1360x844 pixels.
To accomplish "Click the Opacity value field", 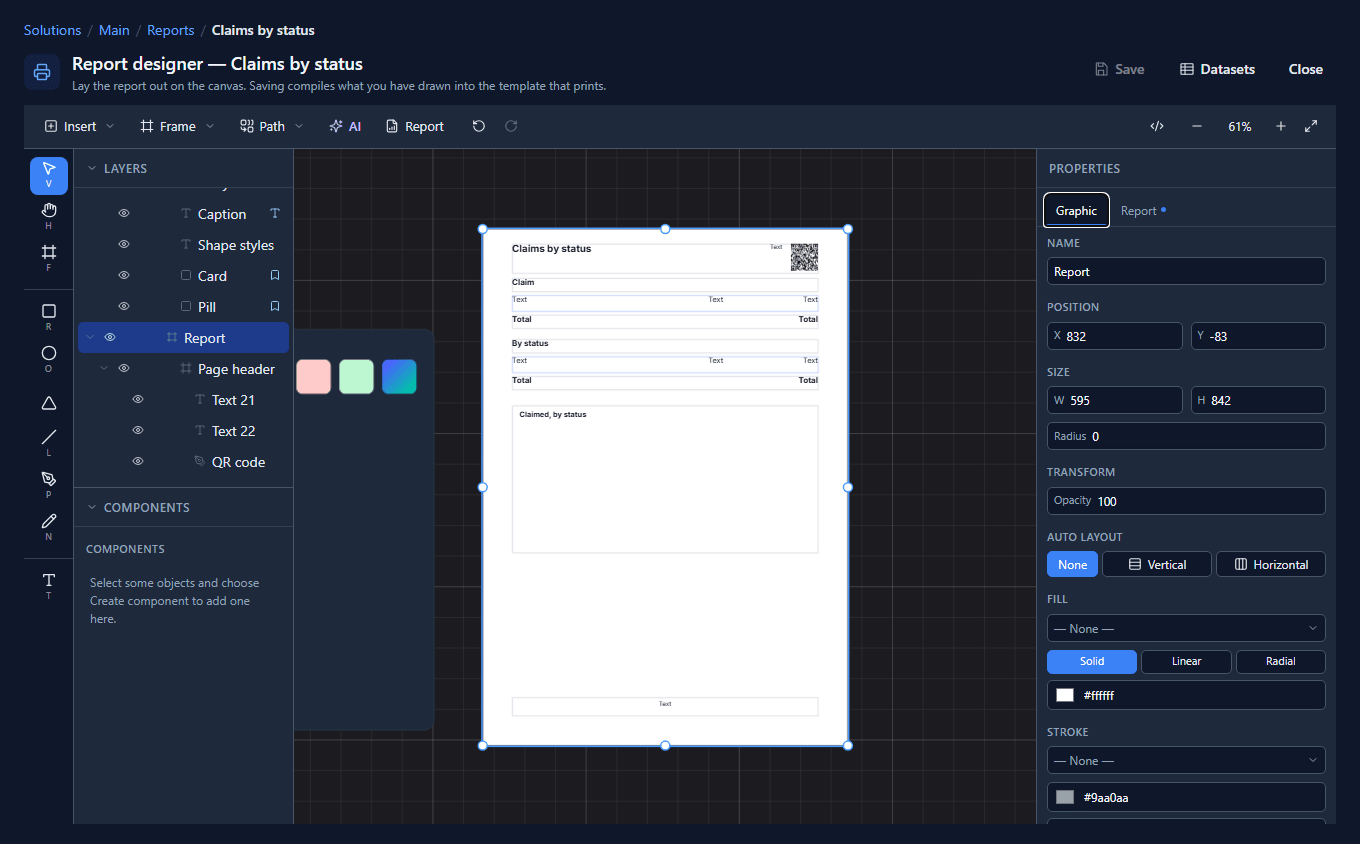I will pos(1186,500).
